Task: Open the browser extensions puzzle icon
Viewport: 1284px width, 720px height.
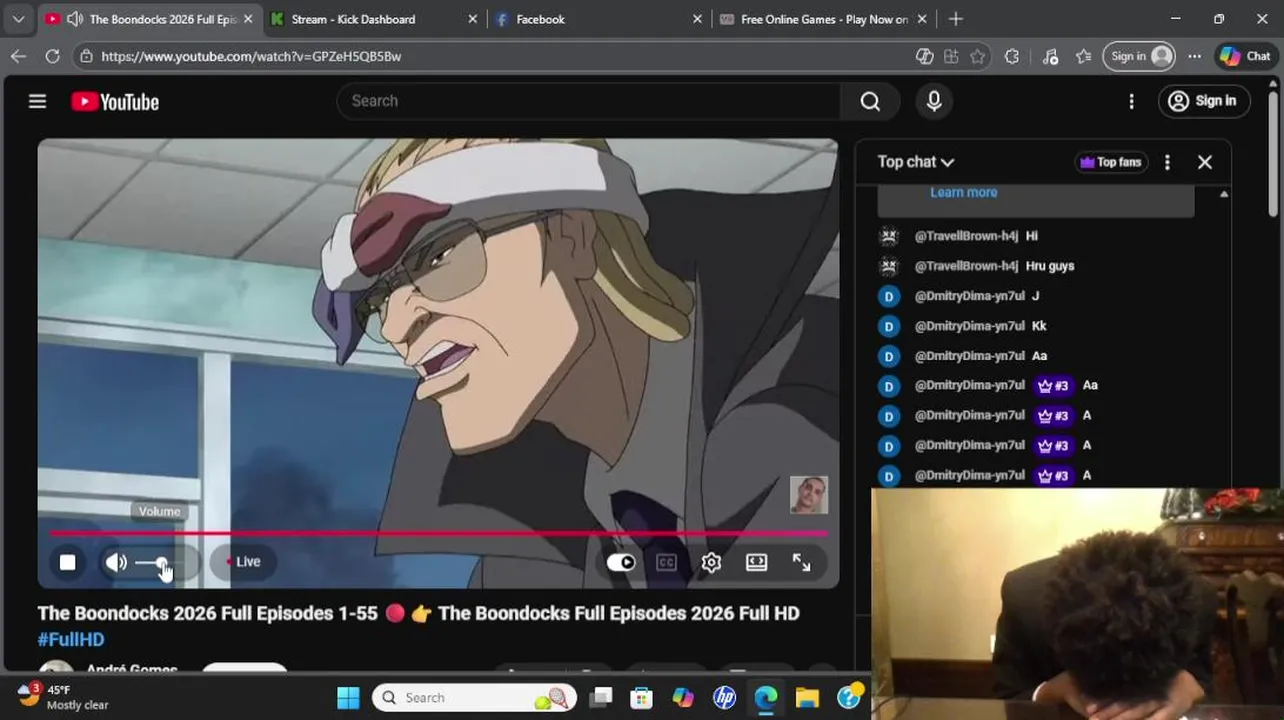Action: point(1012,56)
